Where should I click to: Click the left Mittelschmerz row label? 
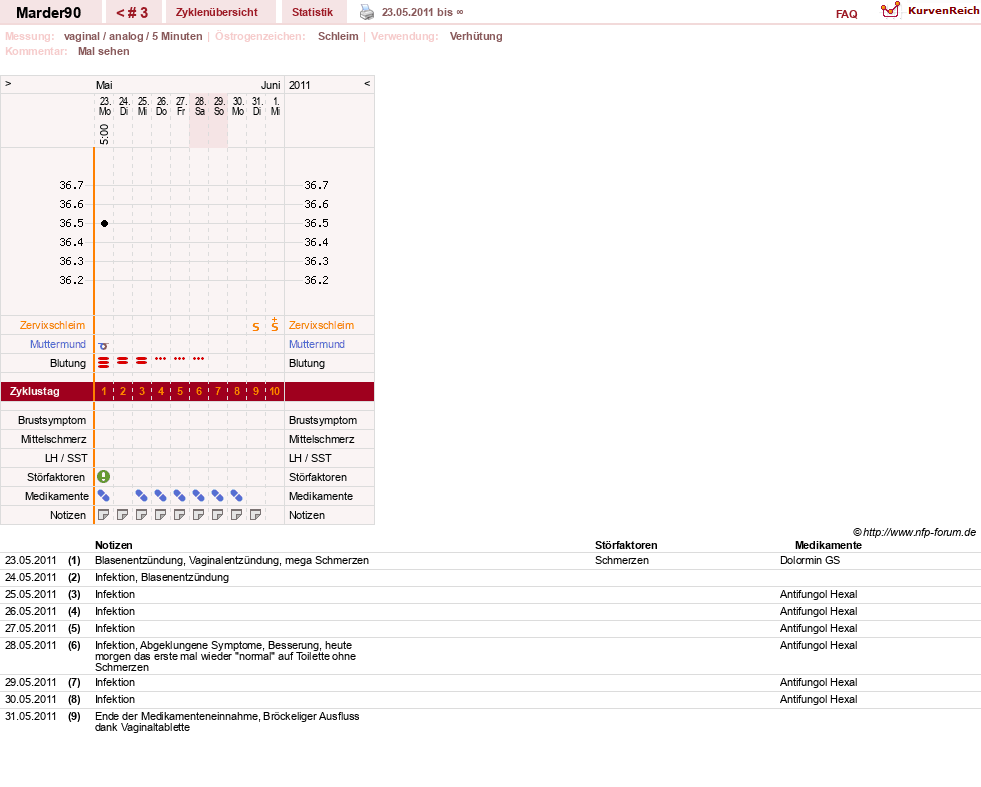pyautogui.click(x=54, y=439)
